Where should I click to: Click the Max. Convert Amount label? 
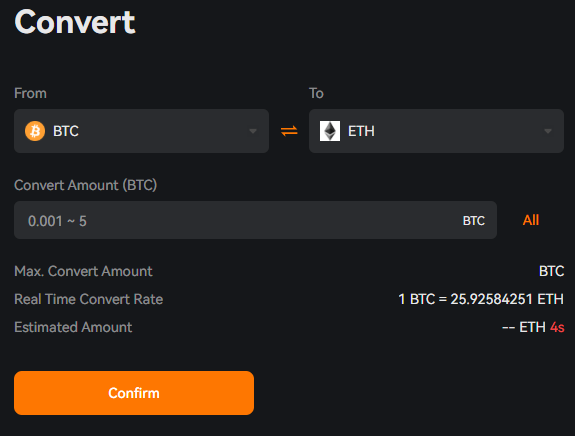point(83,271)
